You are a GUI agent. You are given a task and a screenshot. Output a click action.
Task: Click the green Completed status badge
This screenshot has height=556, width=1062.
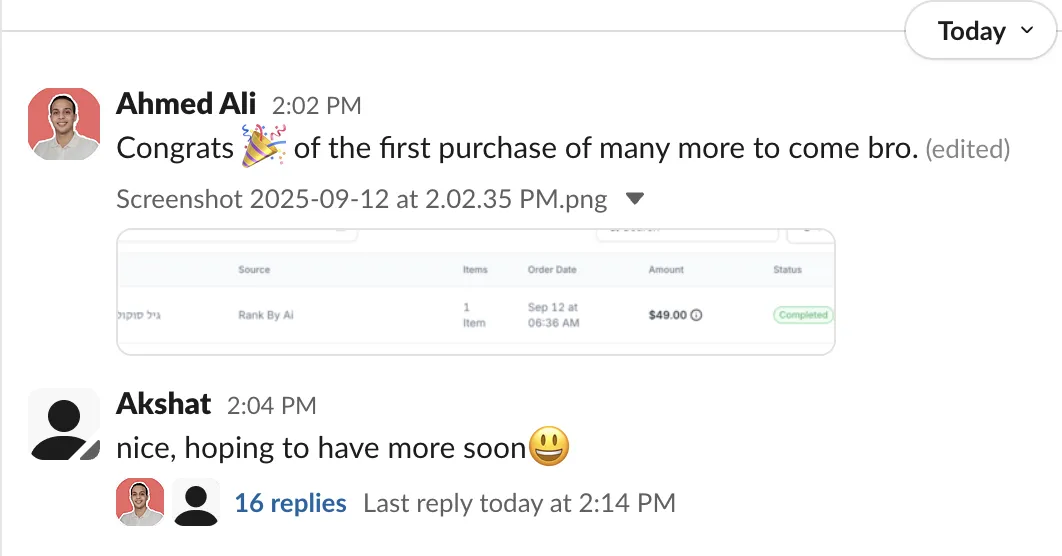click(803, 315)
